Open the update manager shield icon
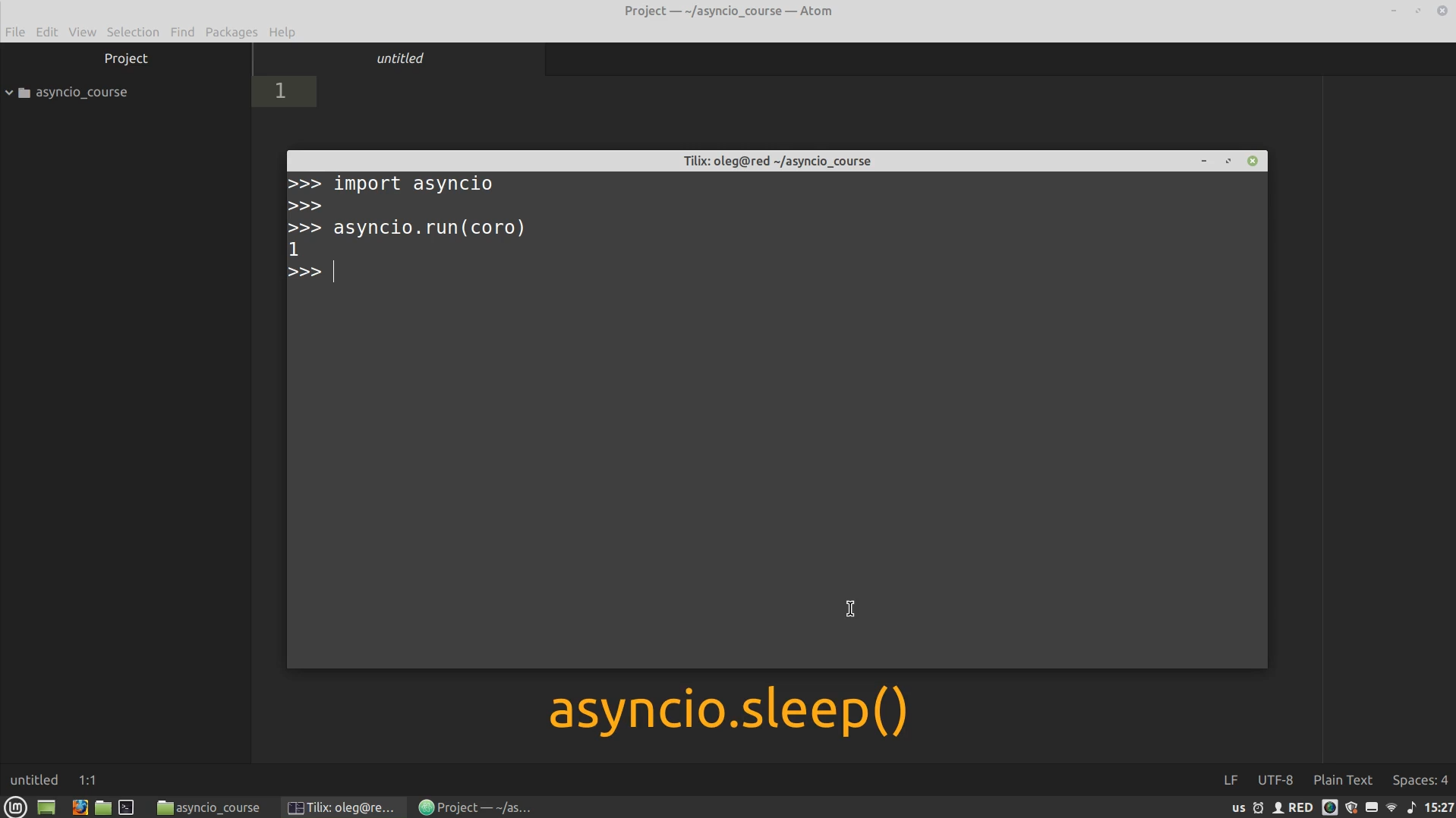Viewport: 1456px width, 818px height. coord(1351,807)
